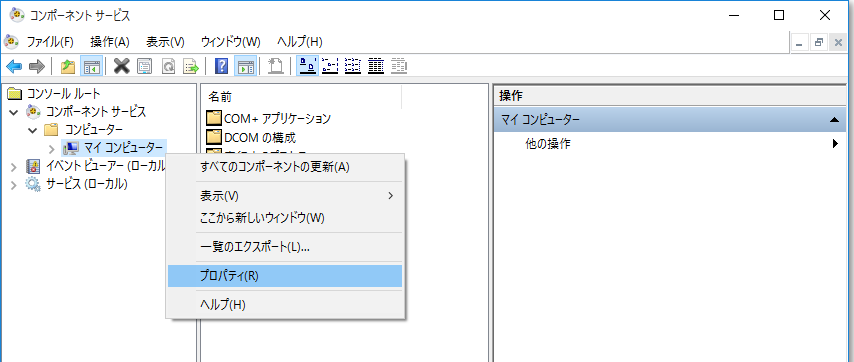Choose すべてのコンポーネントの更新(A) from context menu
Screen dimensions: 854x362
(285, 167)
